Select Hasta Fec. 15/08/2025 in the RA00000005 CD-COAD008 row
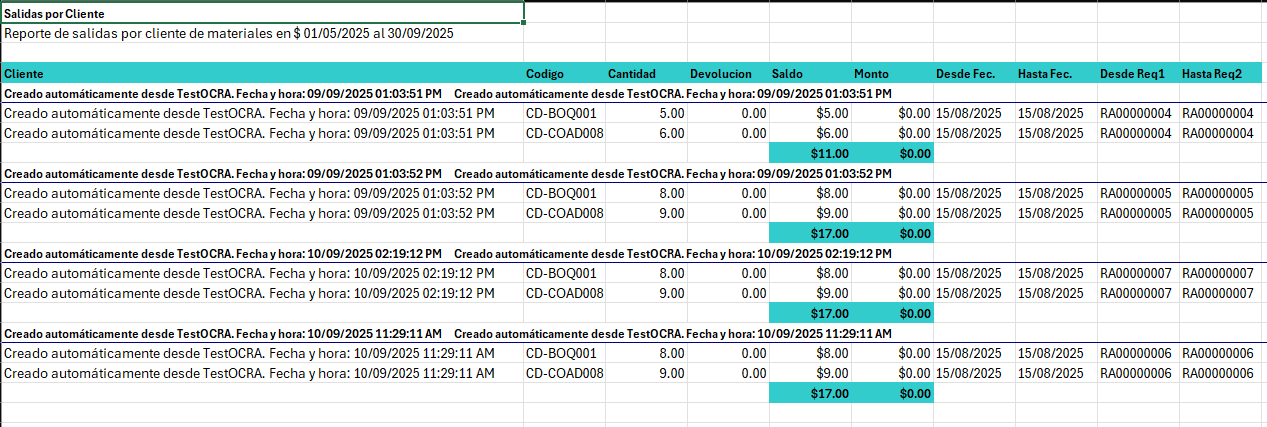 (1056, 213)
